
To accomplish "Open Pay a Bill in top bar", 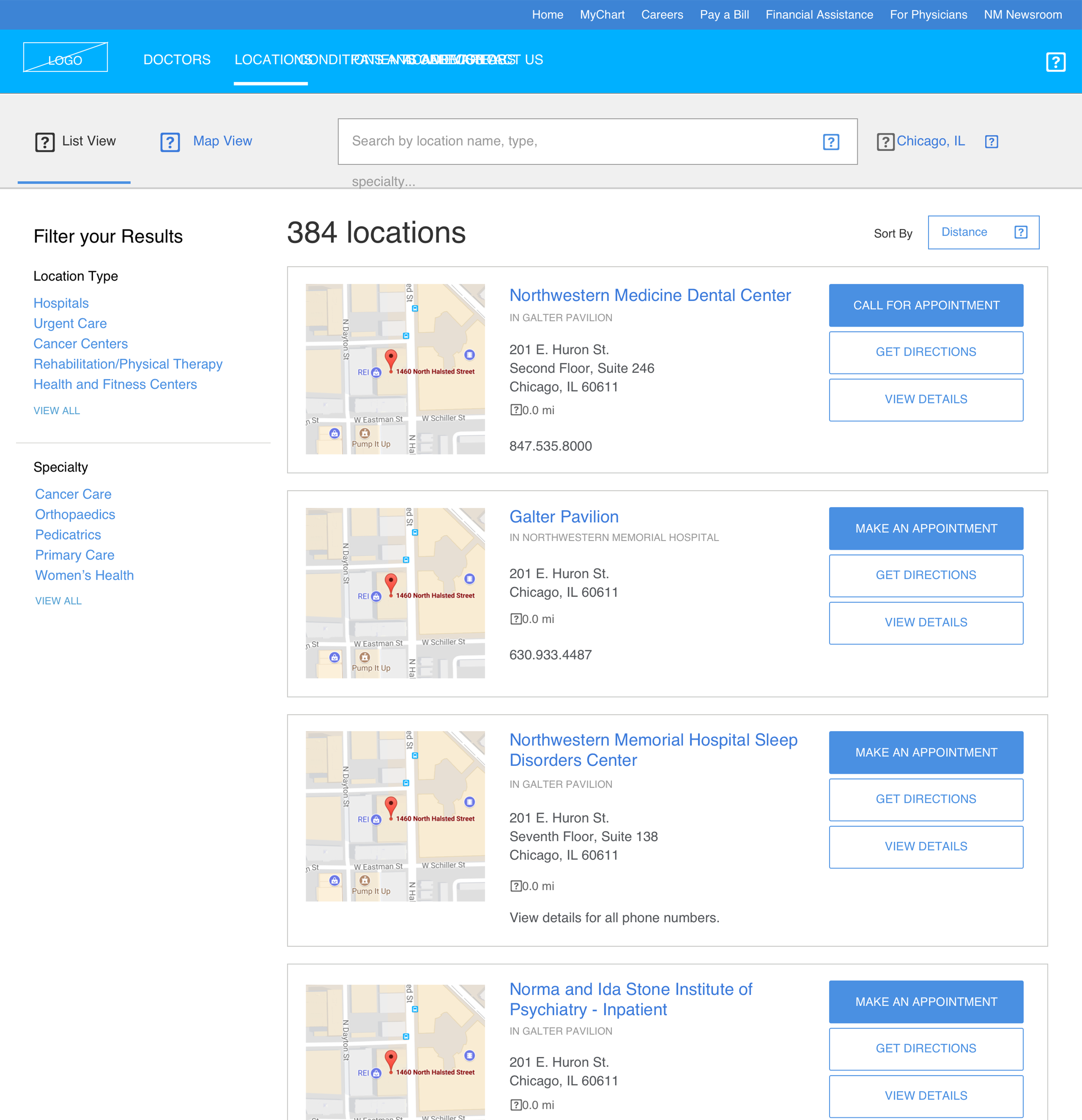I will click(724, 15).
